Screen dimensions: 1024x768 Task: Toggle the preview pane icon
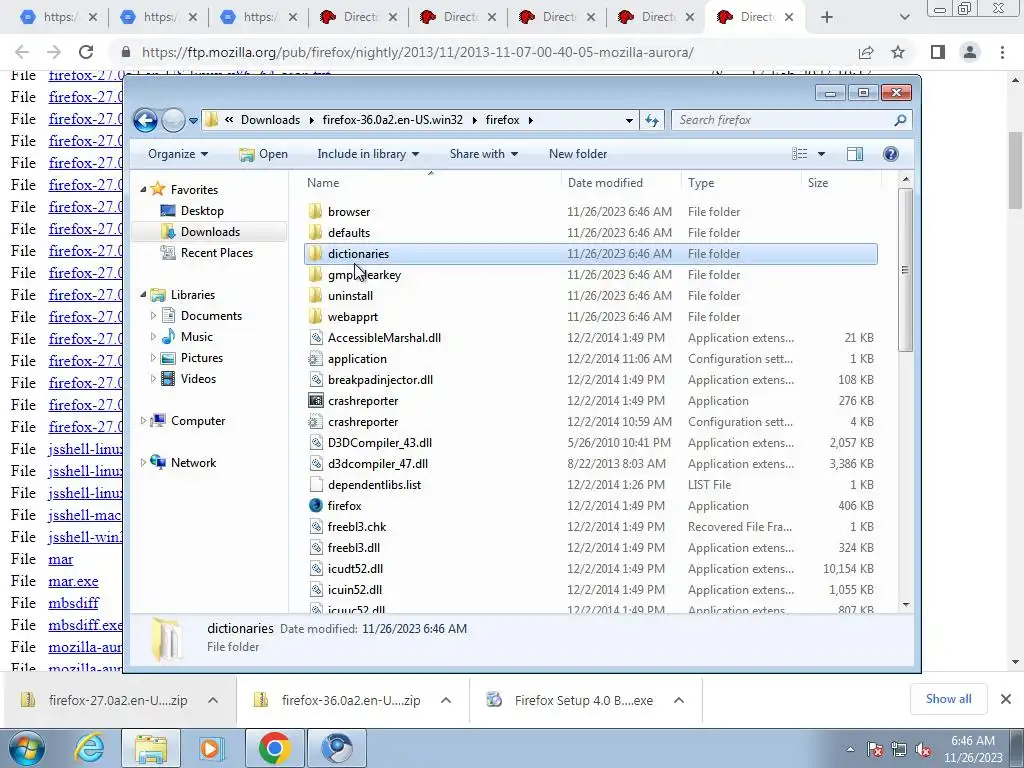[855, 154]
